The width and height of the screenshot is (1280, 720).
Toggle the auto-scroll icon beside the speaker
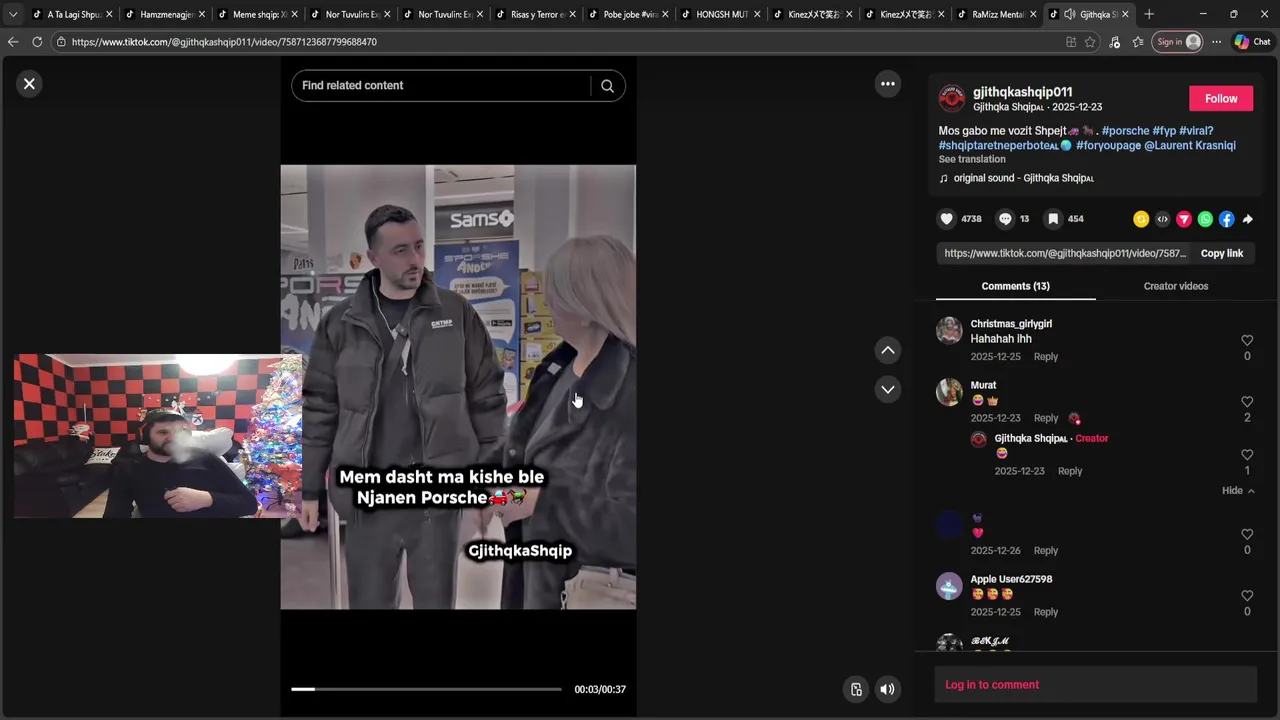click(x=856, y=689)
